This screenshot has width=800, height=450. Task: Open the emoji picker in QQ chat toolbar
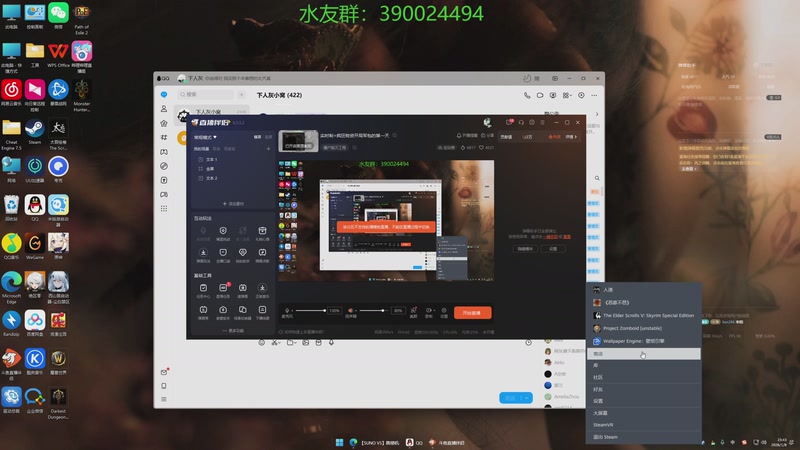262,343
